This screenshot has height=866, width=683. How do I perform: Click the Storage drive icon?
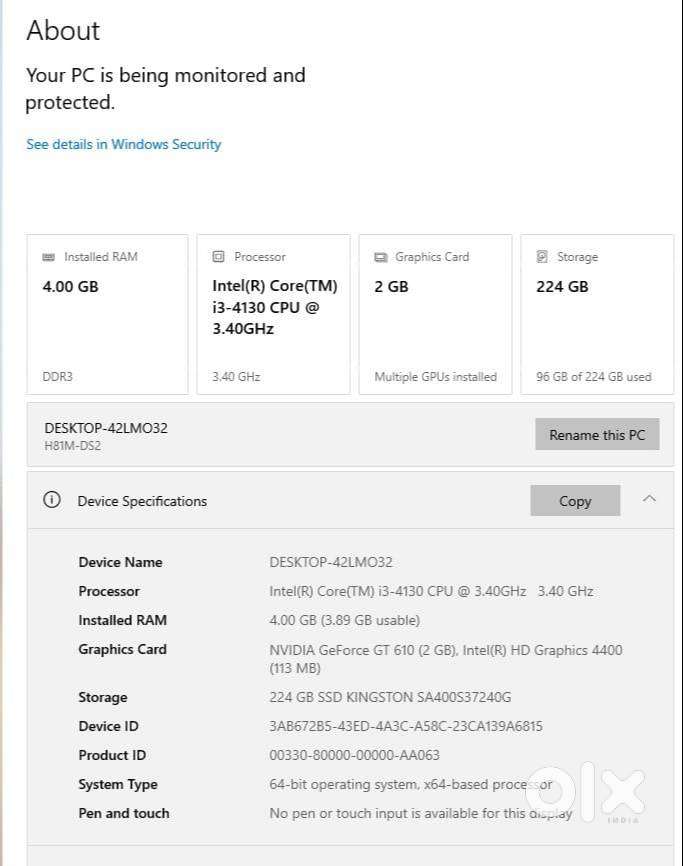pos(542,257)
